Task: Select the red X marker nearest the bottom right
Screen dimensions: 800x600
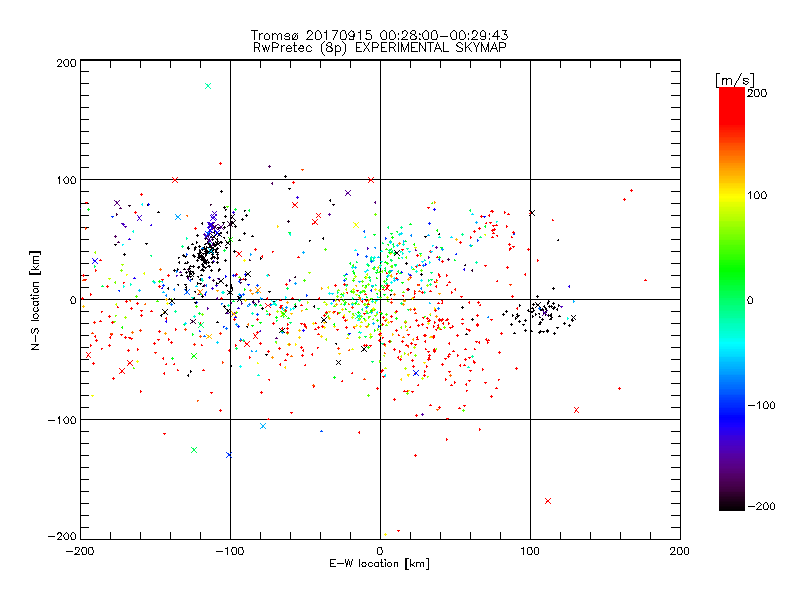Action: click(x=548, y=501)
